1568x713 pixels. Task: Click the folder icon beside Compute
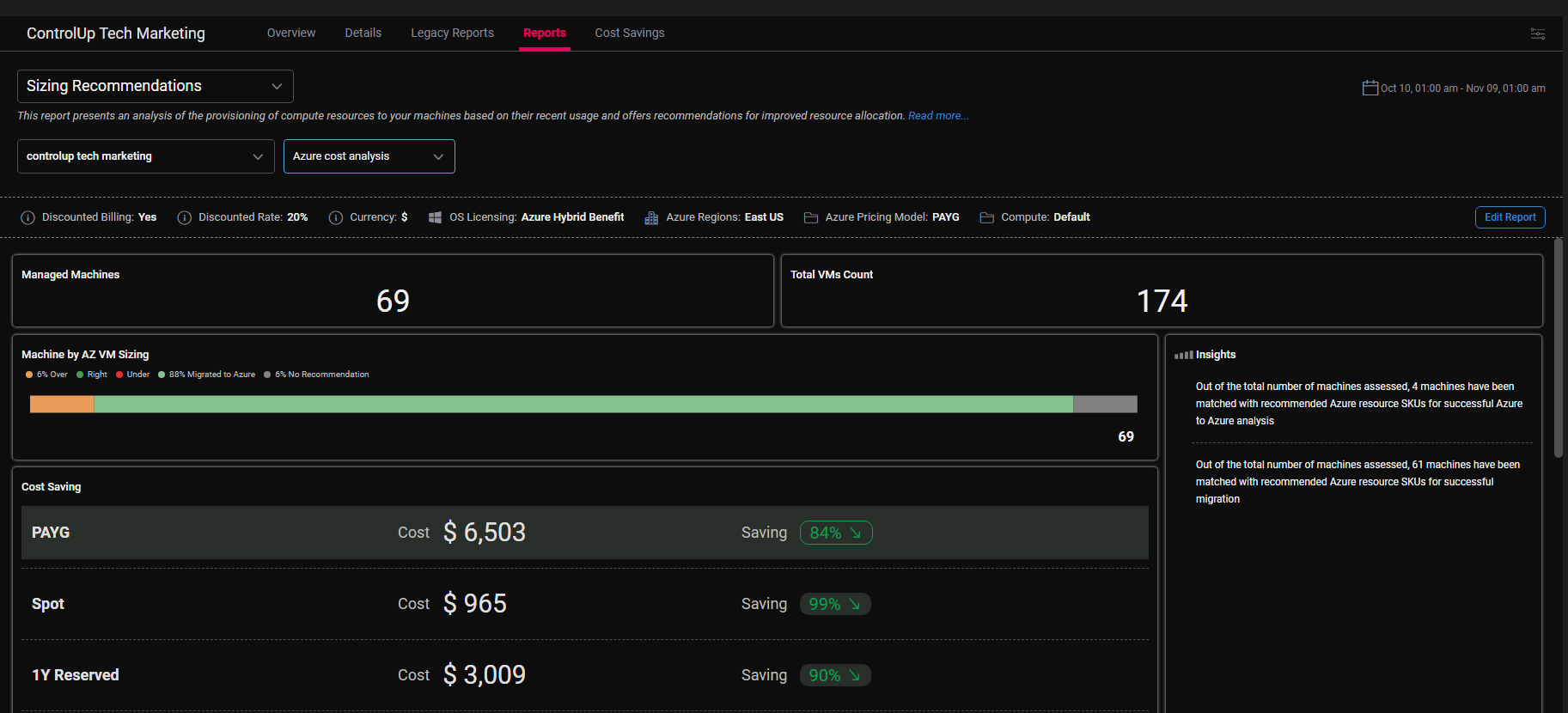coord(986,217)
